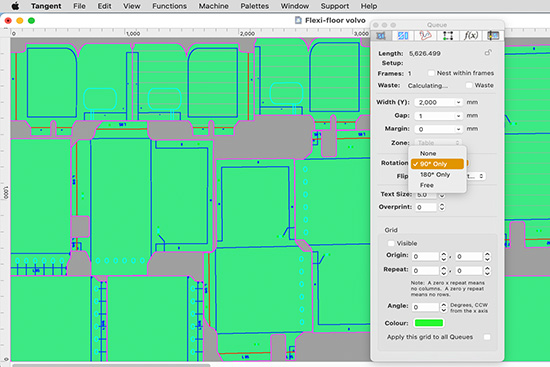Toggle the Grid Visible checkbox
Viewport: 550px width, 367px height.
(x=391, y=243)
